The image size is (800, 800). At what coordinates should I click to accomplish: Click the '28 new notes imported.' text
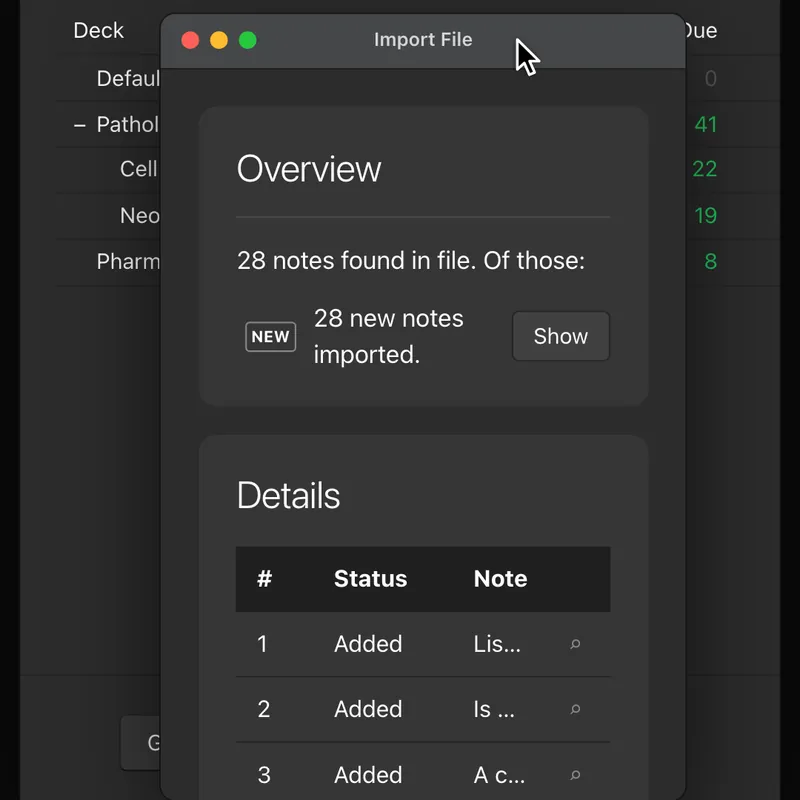[x=388, y=336]
